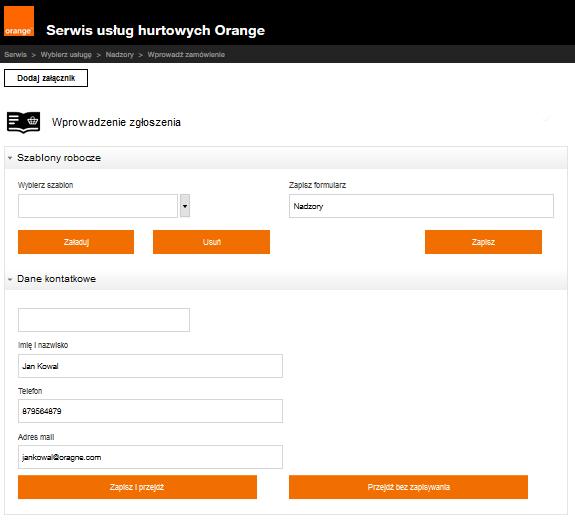Click the Załaduj button
The image size is (575, 522).
click(x=76, y=242)
